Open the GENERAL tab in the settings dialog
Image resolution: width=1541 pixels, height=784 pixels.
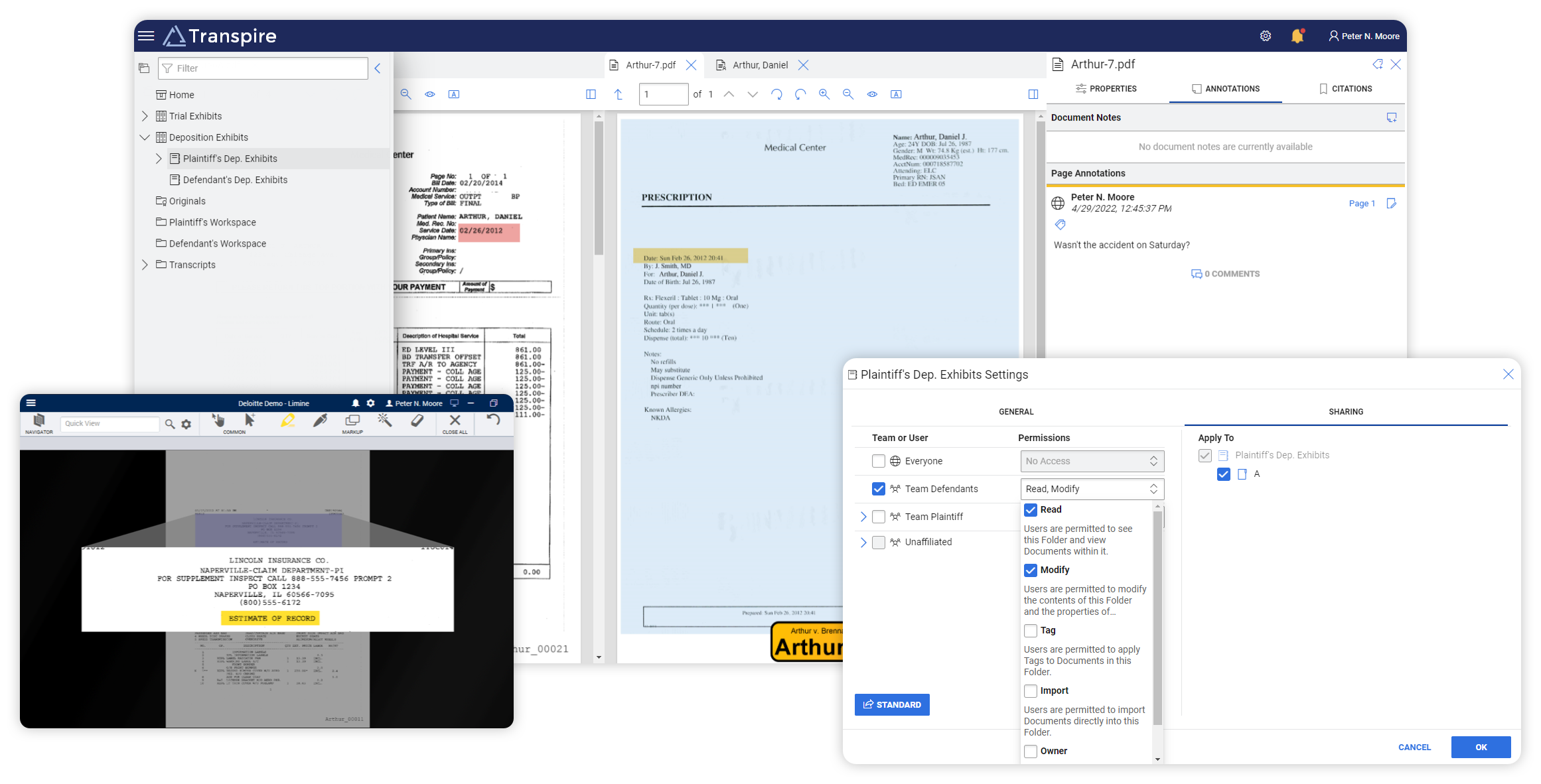click(x=1015, y=411)
